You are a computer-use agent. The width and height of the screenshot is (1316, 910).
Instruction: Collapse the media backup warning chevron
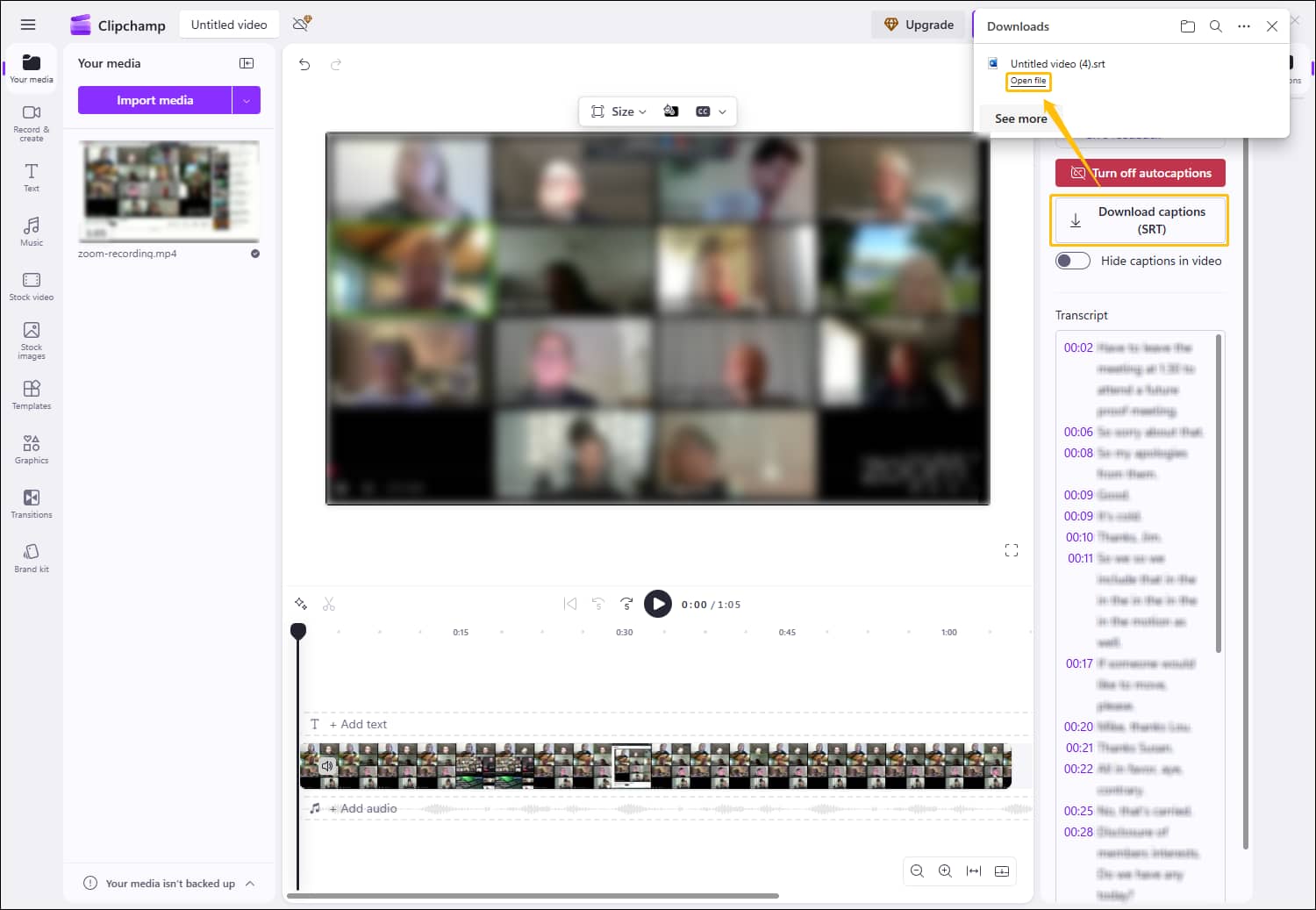(251, 884)
